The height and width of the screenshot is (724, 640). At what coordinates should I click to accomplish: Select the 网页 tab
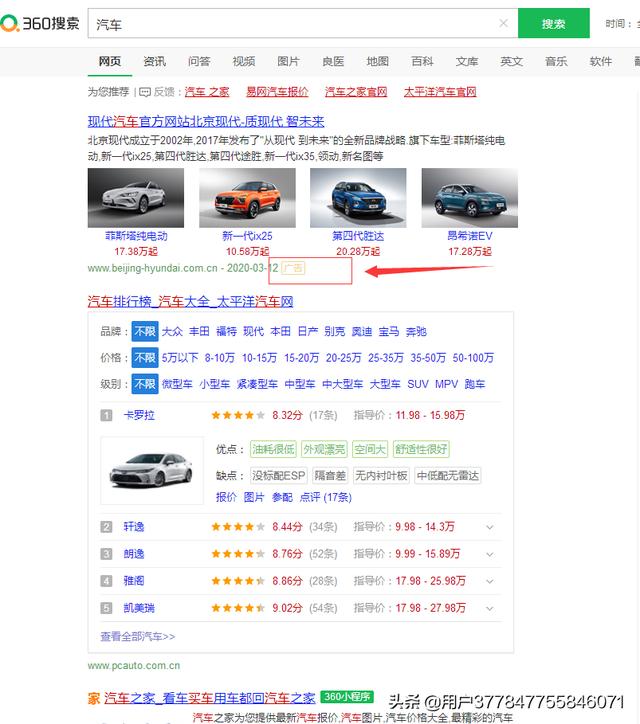(110, 61)
